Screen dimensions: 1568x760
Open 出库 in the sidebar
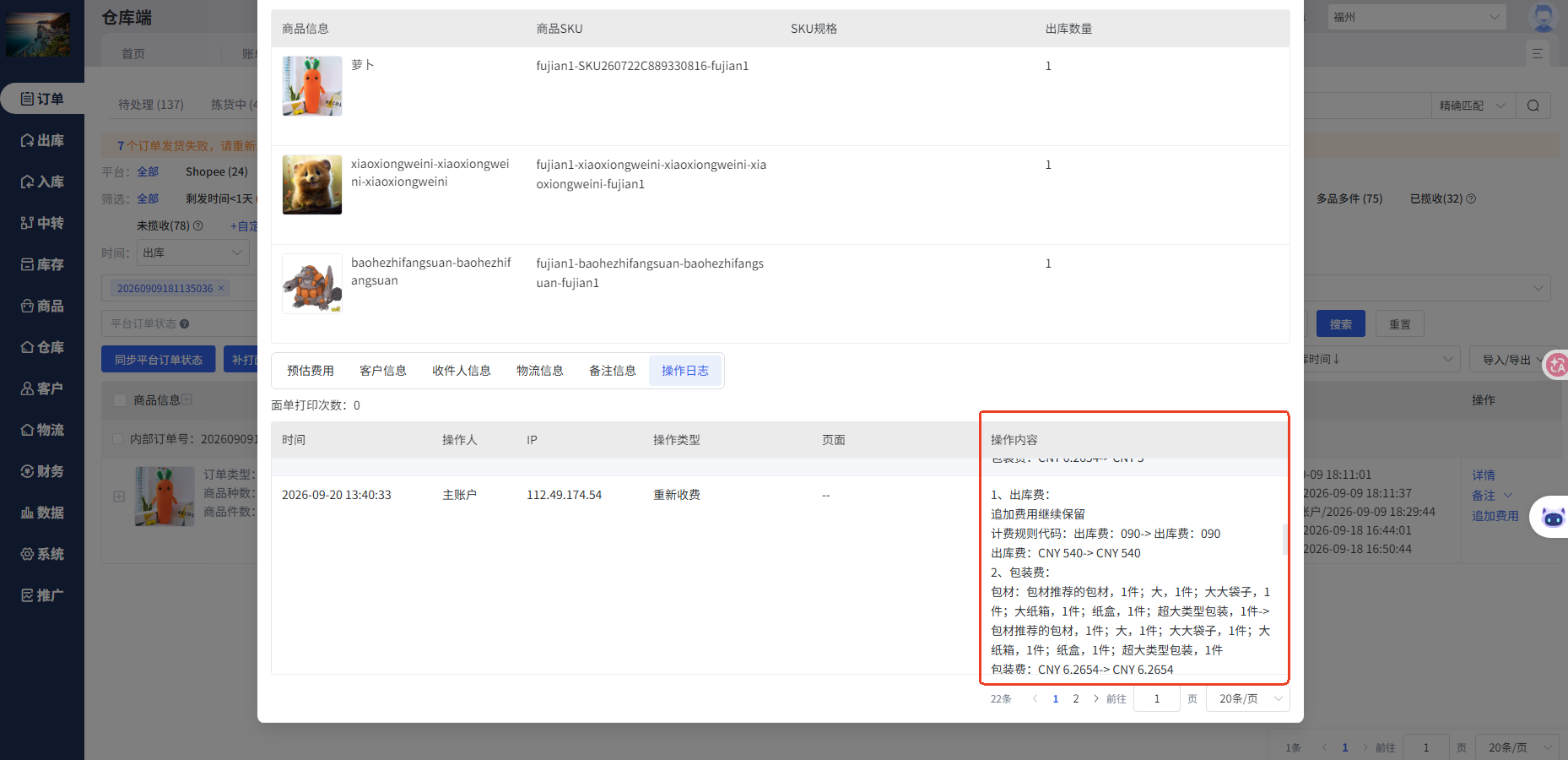click(x=42, y=140)
